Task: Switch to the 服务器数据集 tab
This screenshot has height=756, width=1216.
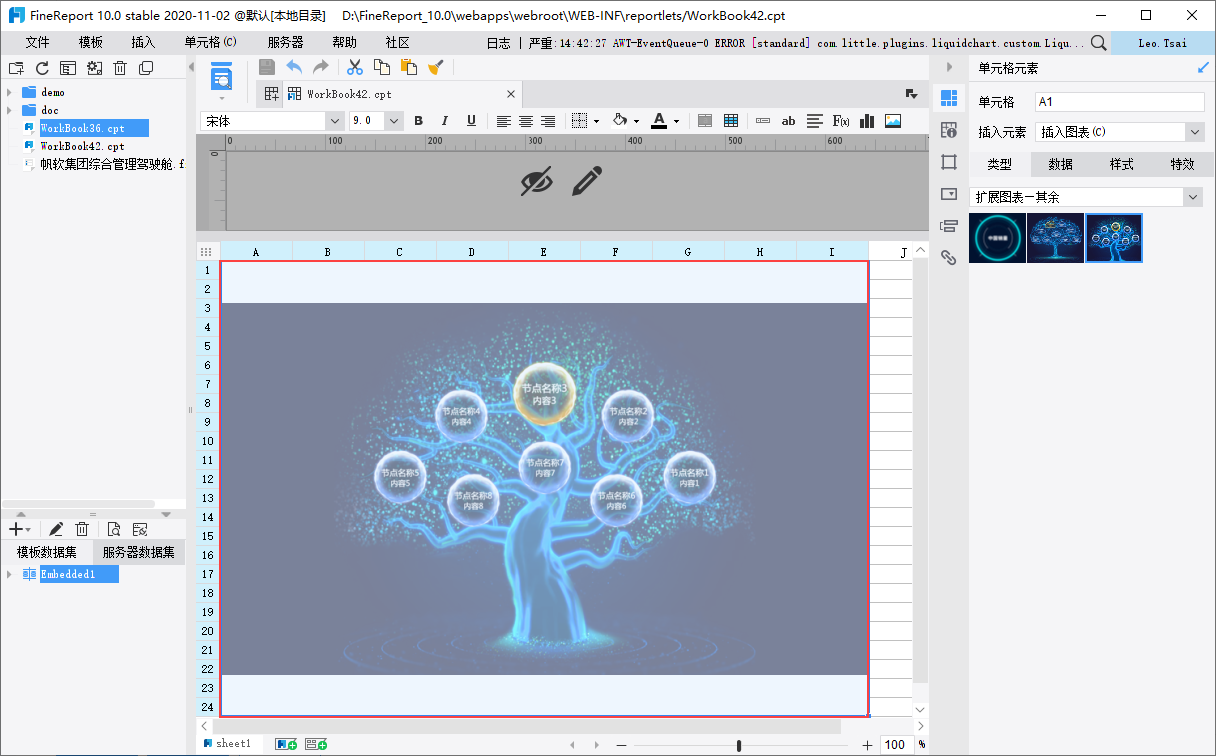Action: pos(138,552)
